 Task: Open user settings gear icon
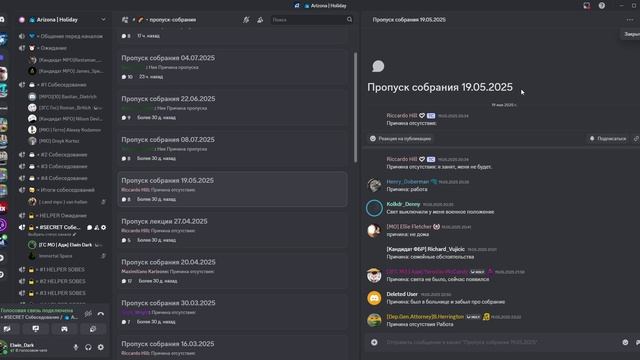pos(101,347)
